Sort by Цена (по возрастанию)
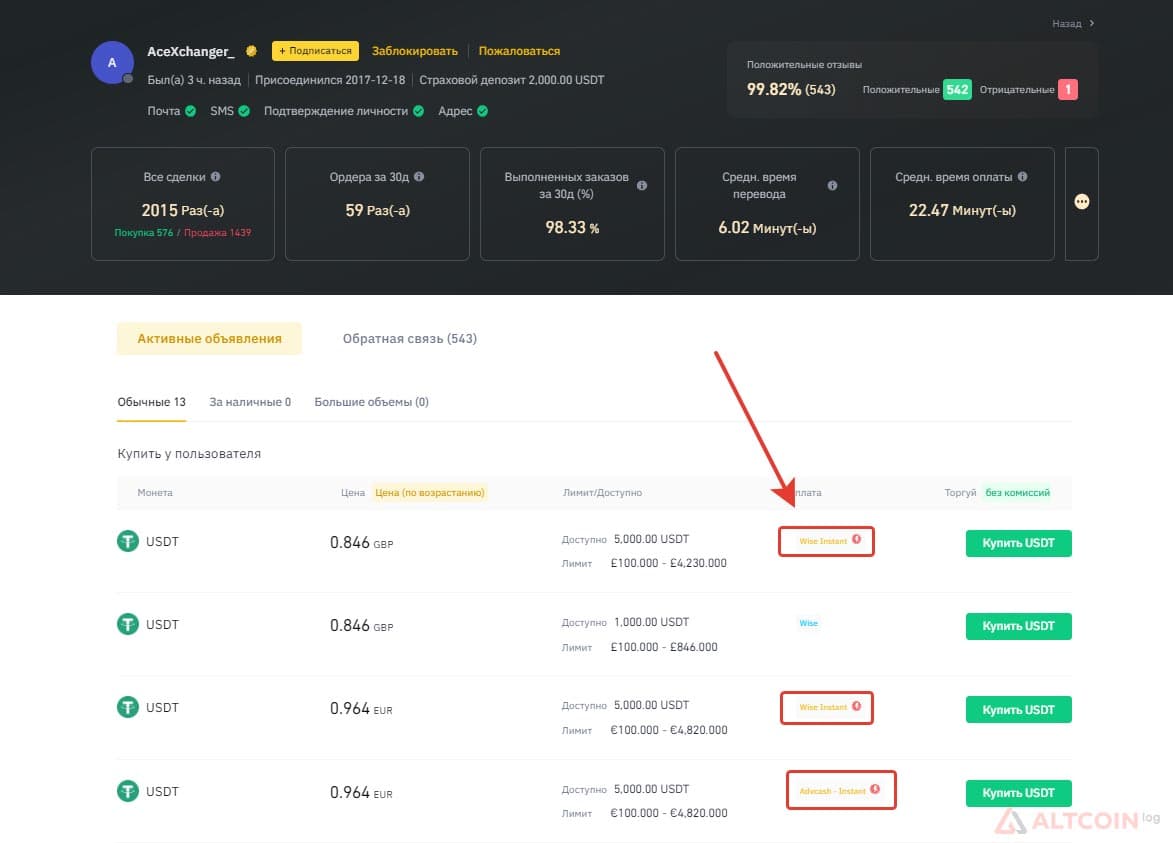This screenshot has width=1173, height=843. tap(430, 492)
